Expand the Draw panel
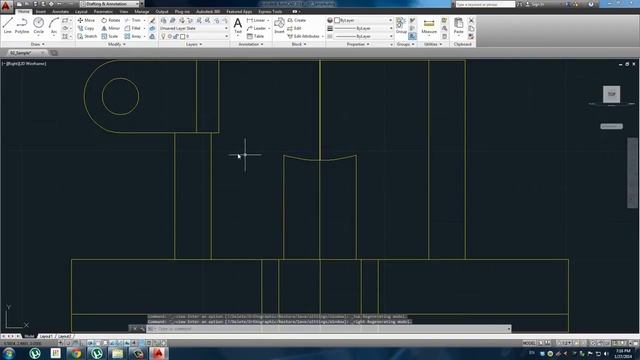 (x=38, y=44)
